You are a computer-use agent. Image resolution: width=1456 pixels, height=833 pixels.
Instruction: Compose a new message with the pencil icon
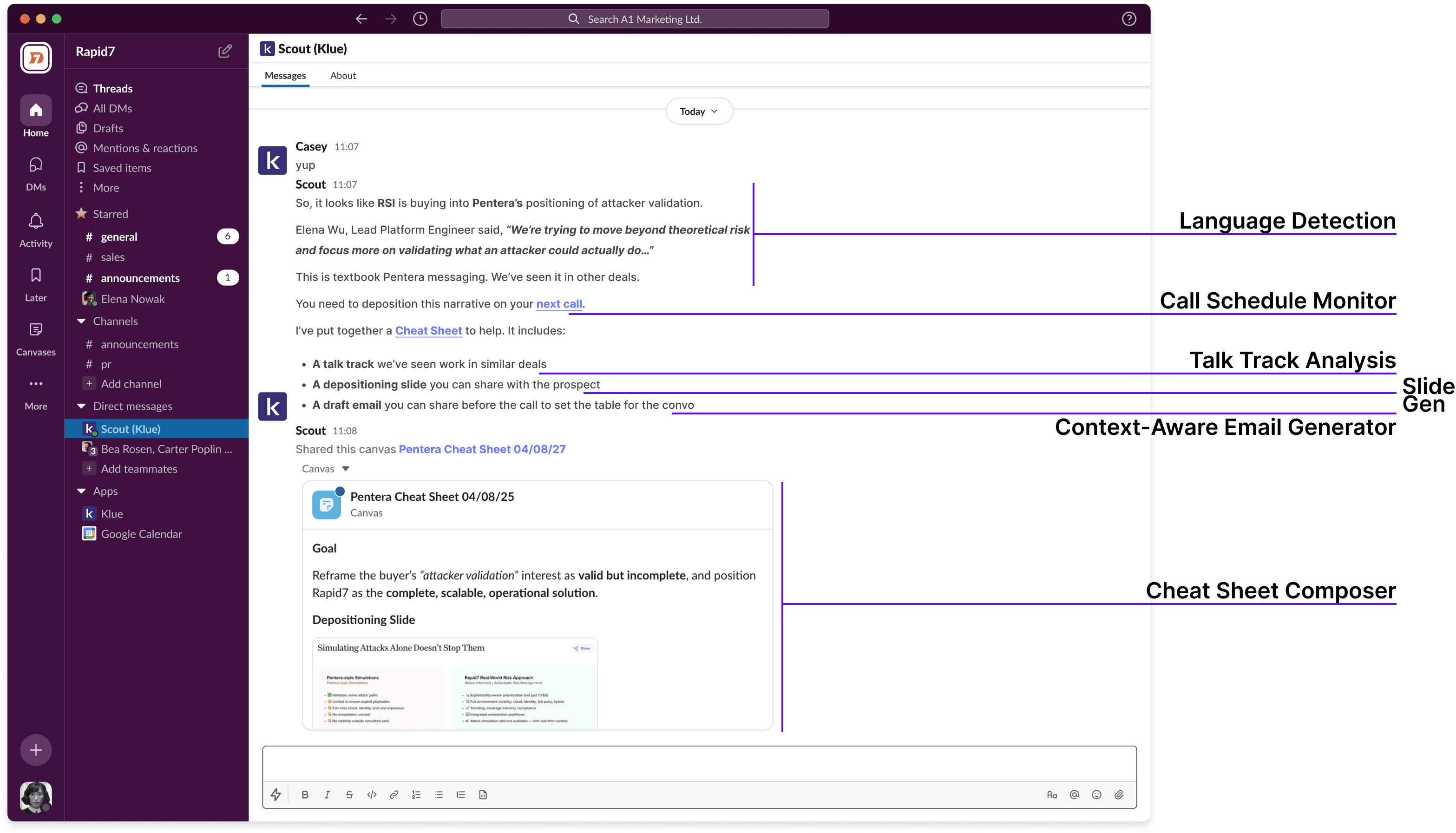[225, 52]
